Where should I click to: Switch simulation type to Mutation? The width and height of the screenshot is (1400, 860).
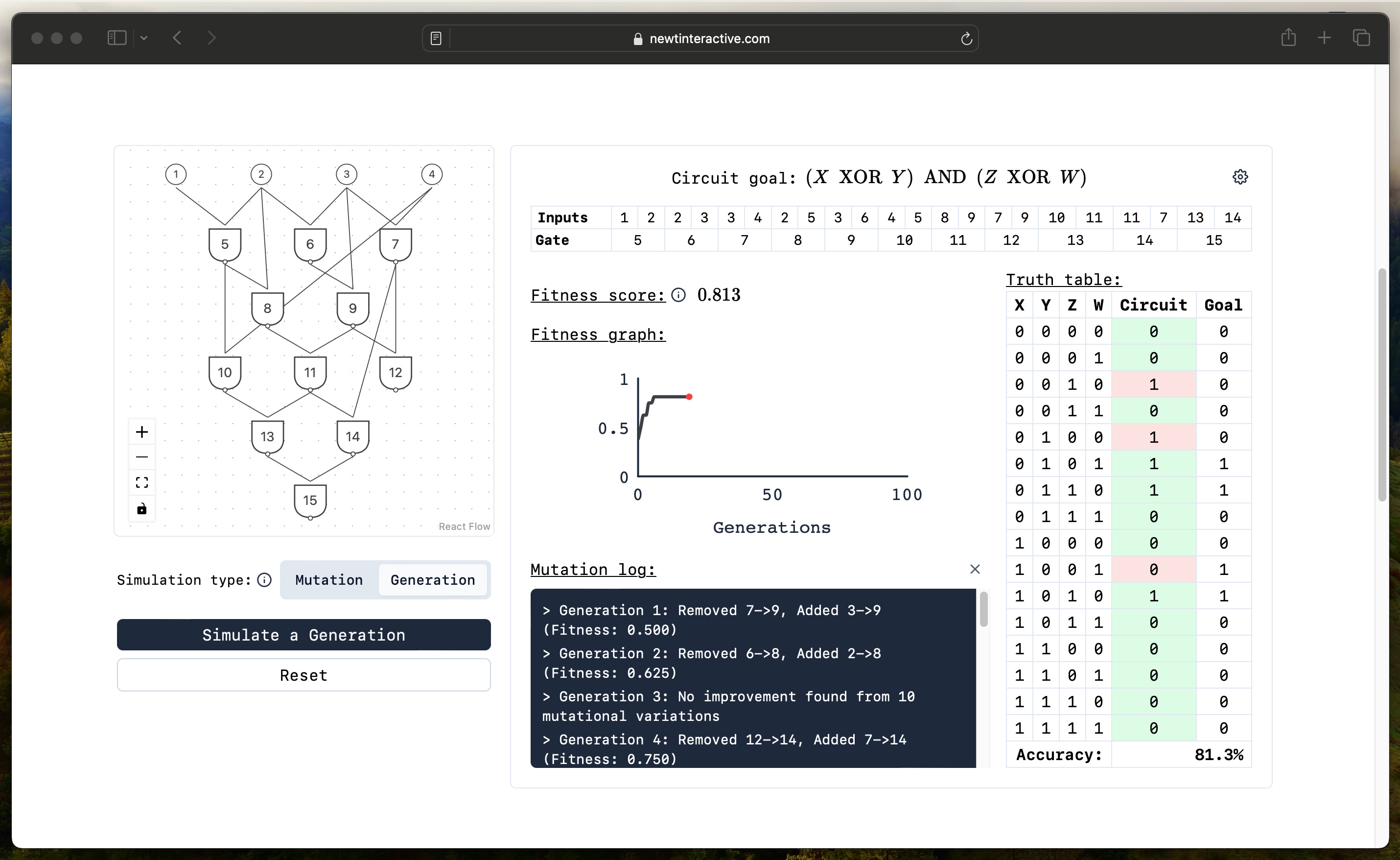(x=328, y=579)
